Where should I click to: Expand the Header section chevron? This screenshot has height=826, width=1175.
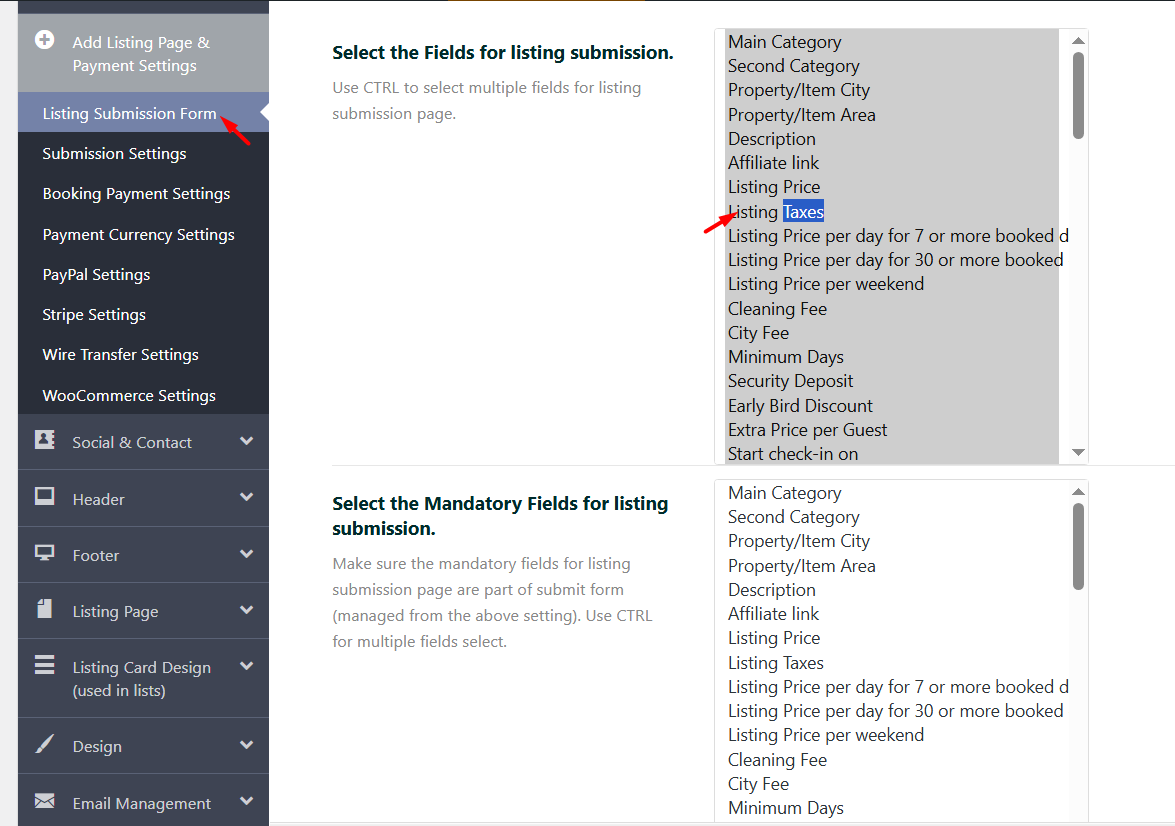(246, 497)
